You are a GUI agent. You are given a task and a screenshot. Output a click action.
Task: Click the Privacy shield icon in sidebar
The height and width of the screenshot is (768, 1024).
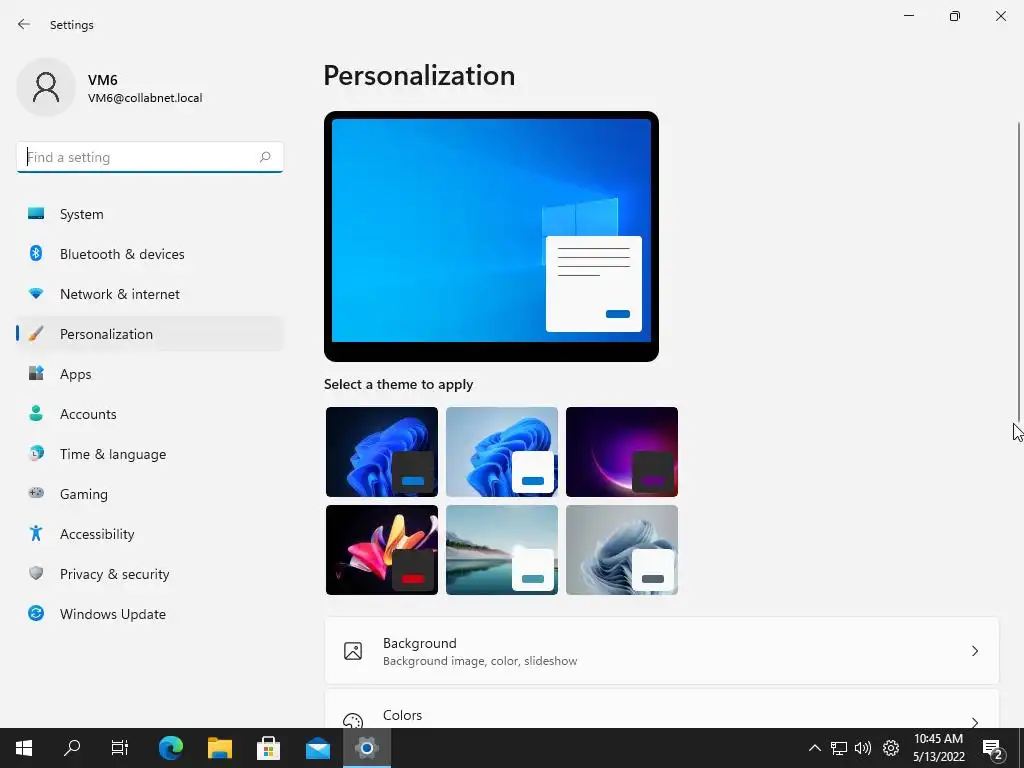[x=36, y=573]
